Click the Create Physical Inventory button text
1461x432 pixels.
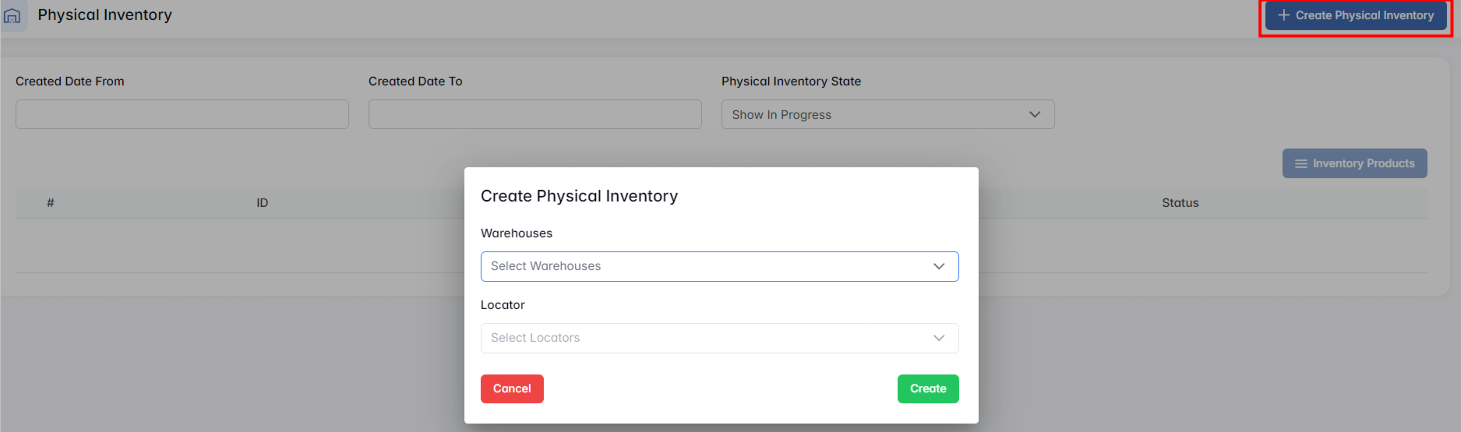point(1364,16)
